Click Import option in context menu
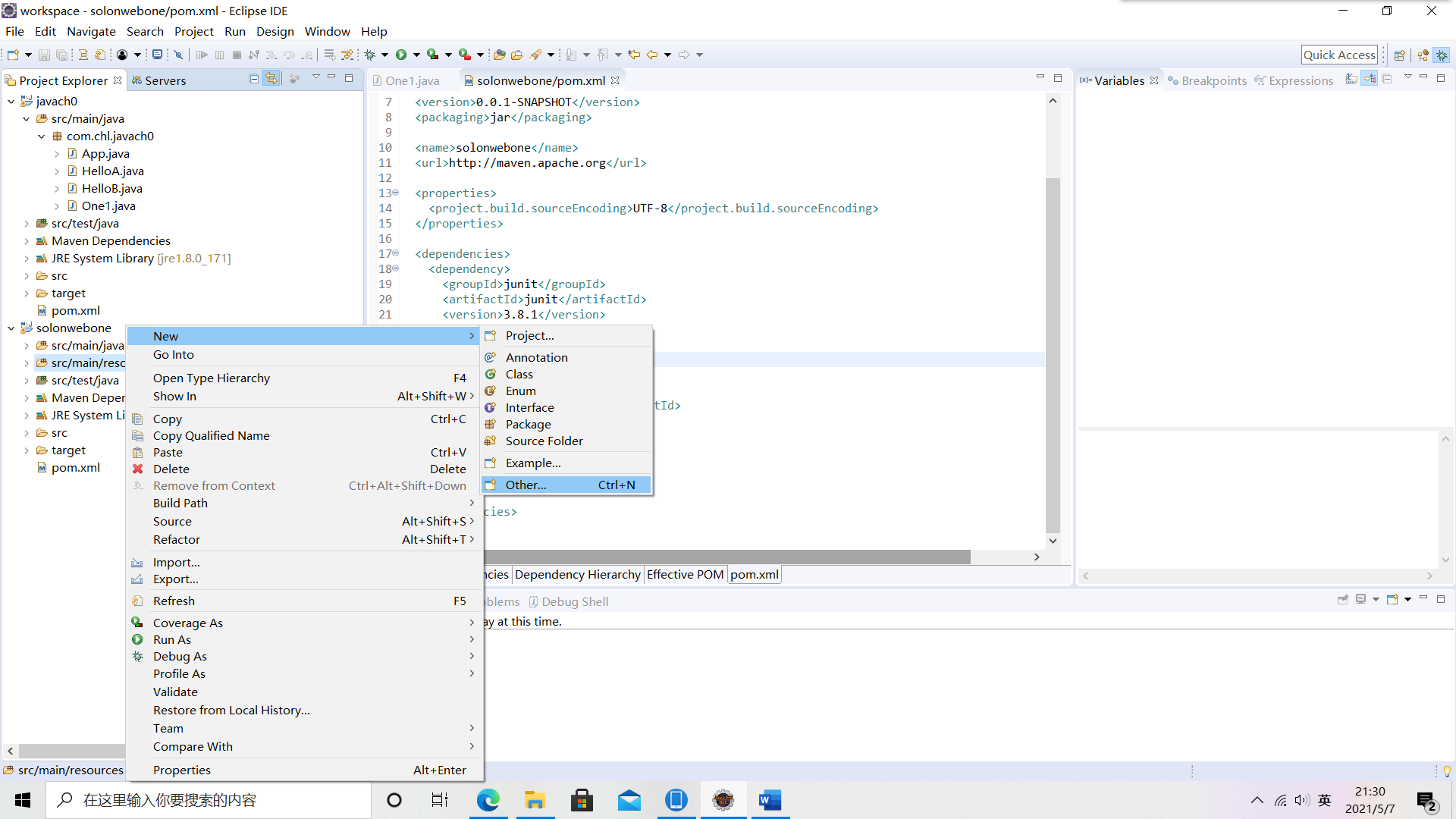 point(177,561)
